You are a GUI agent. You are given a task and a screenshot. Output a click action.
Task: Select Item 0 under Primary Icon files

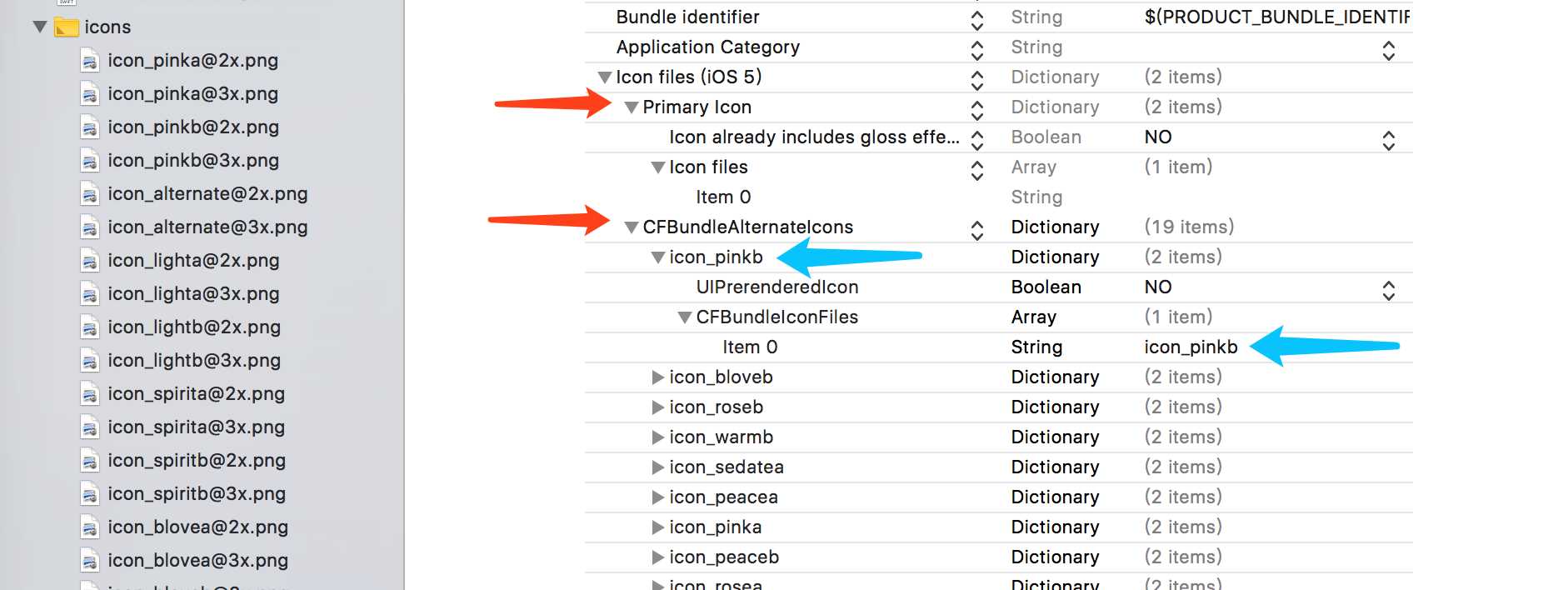[x=723, y=197]
